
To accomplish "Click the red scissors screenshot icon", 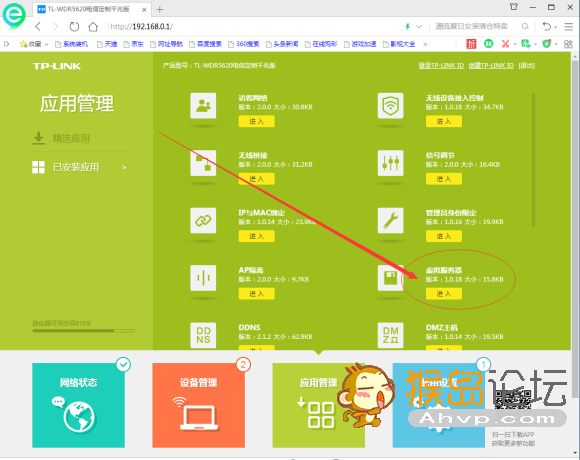I will coord(505,44).
